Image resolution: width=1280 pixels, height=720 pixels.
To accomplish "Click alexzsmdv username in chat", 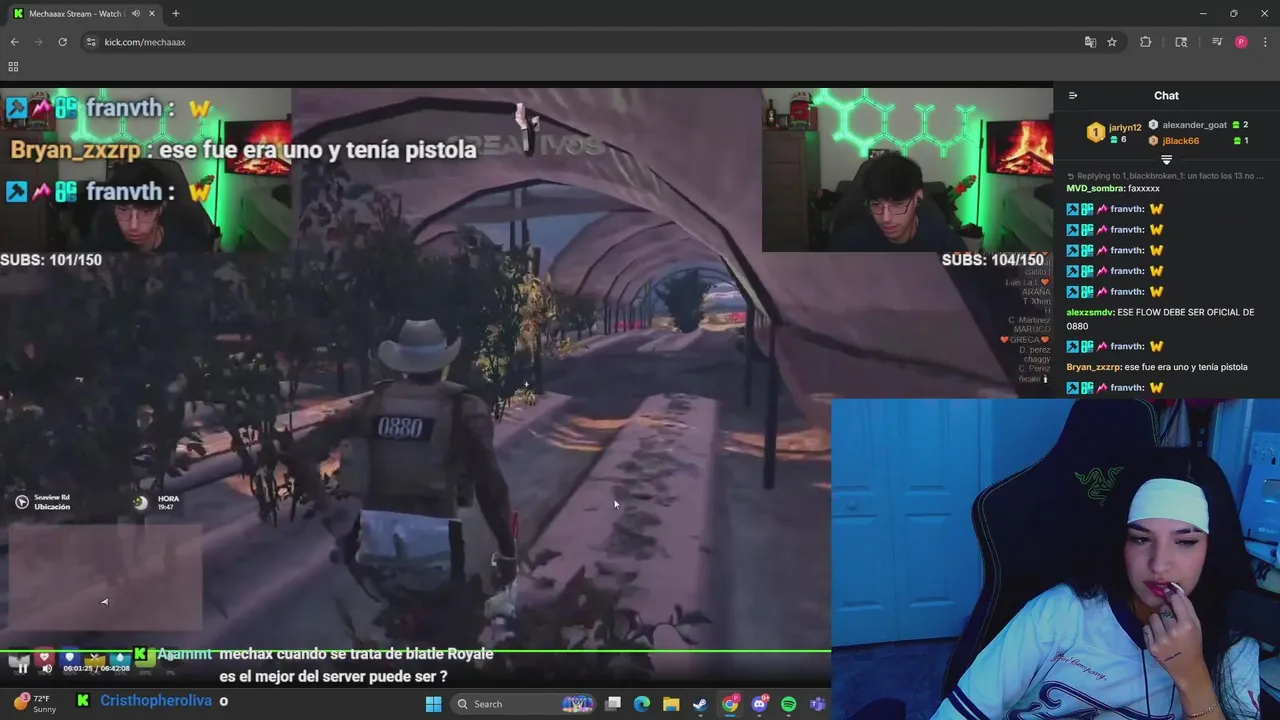I will click(x=1090, y=312).
